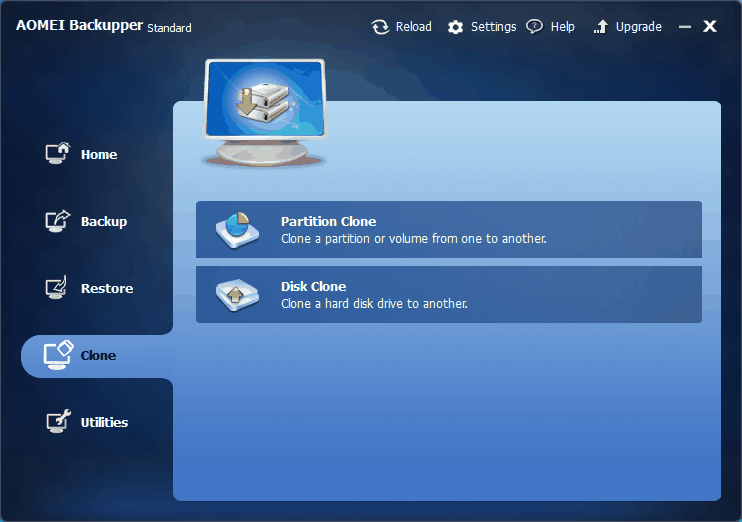Open Help via its text label
The image size is (742, 522).
coord(563,27)
